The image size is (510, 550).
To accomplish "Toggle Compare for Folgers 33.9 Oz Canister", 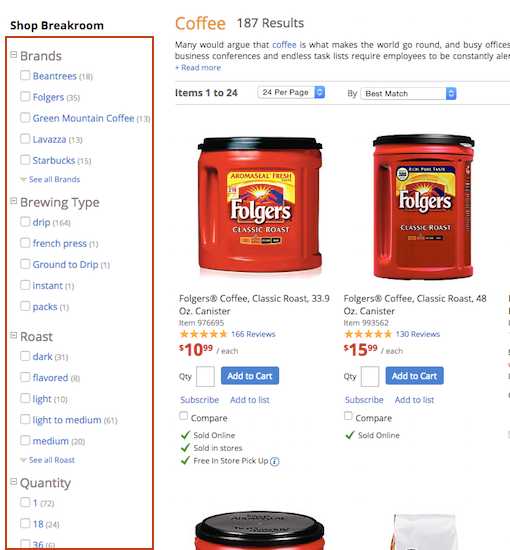I will point(183,416).
